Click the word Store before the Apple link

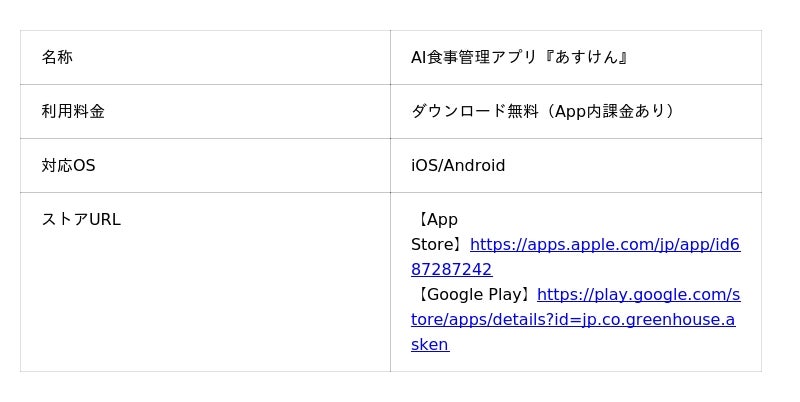433,245
